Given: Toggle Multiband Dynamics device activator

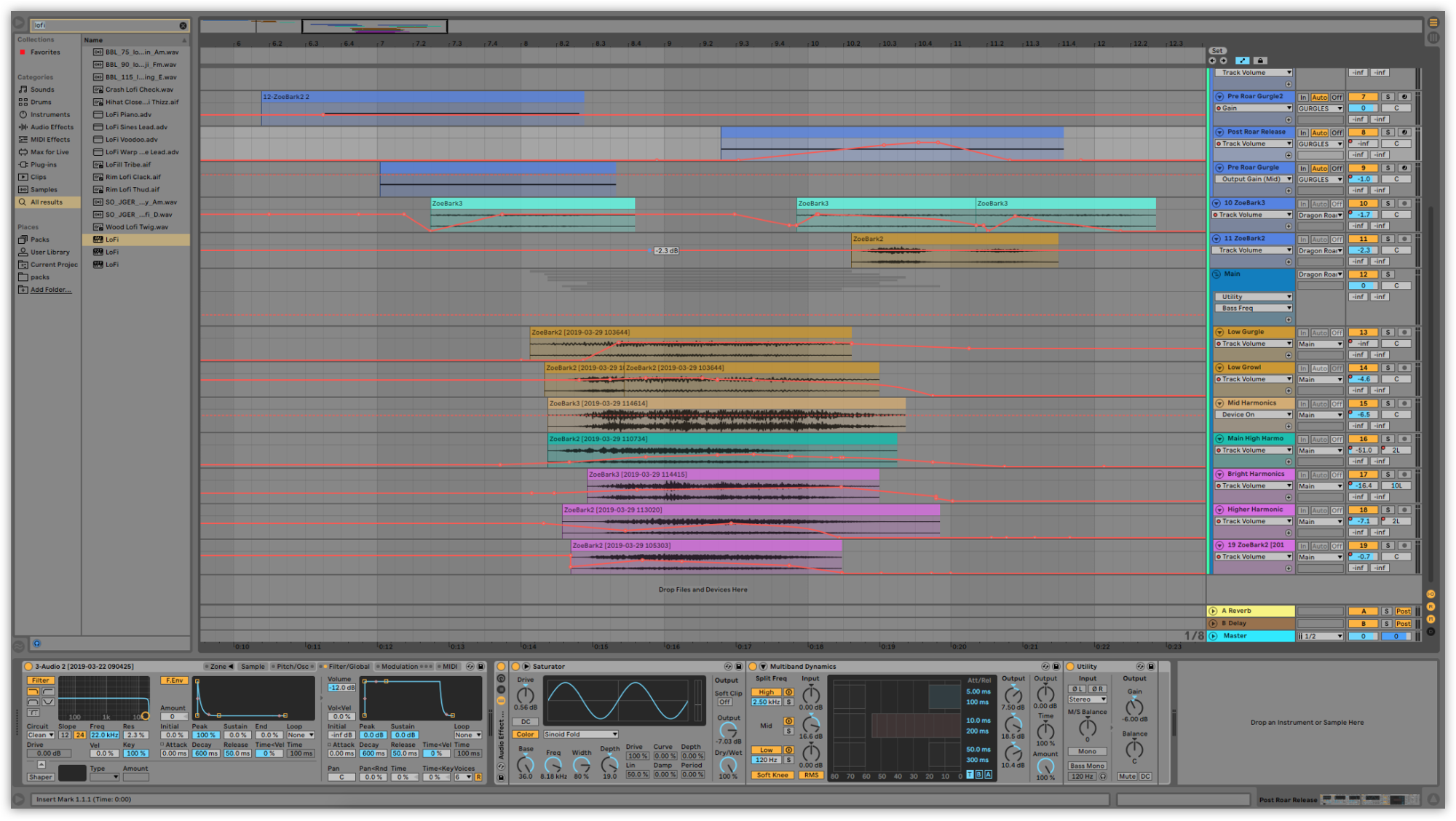Looking at the screenshot, I should coord(753,666).
